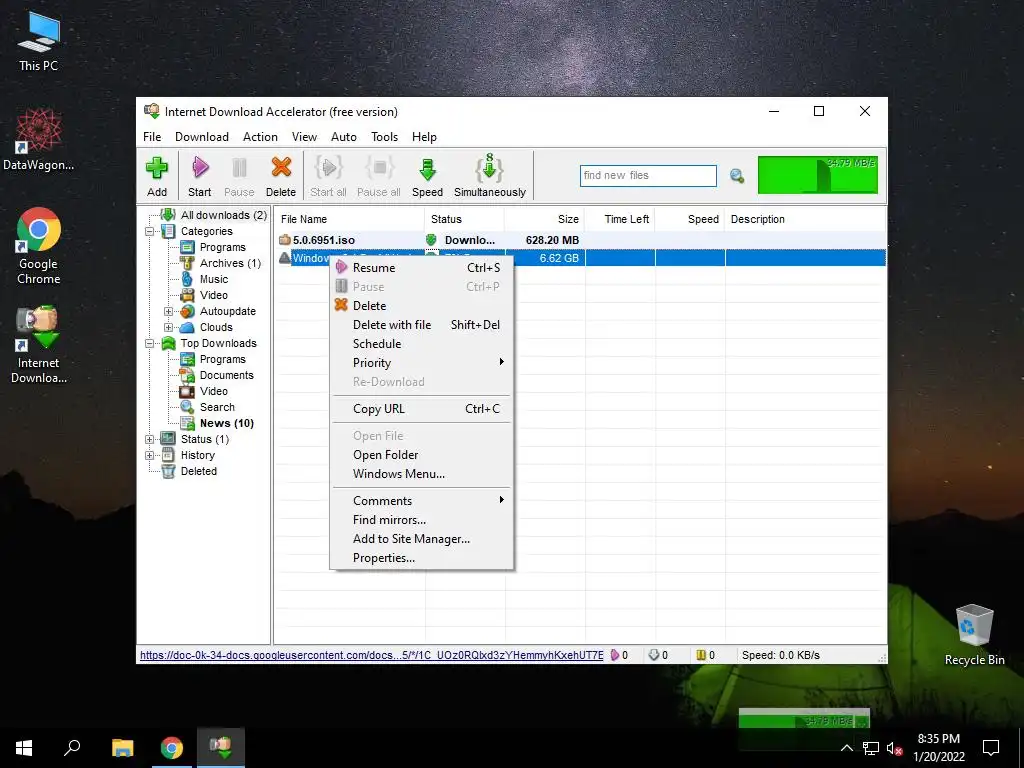Viewport: 1024px width, 768px height.
Task: Choose Copy URL from the context menu
Action: pos(421,409)
